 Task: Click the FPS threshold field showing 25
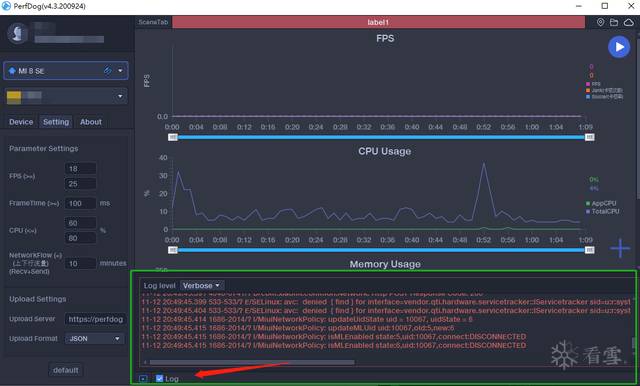tap(81, 184)
